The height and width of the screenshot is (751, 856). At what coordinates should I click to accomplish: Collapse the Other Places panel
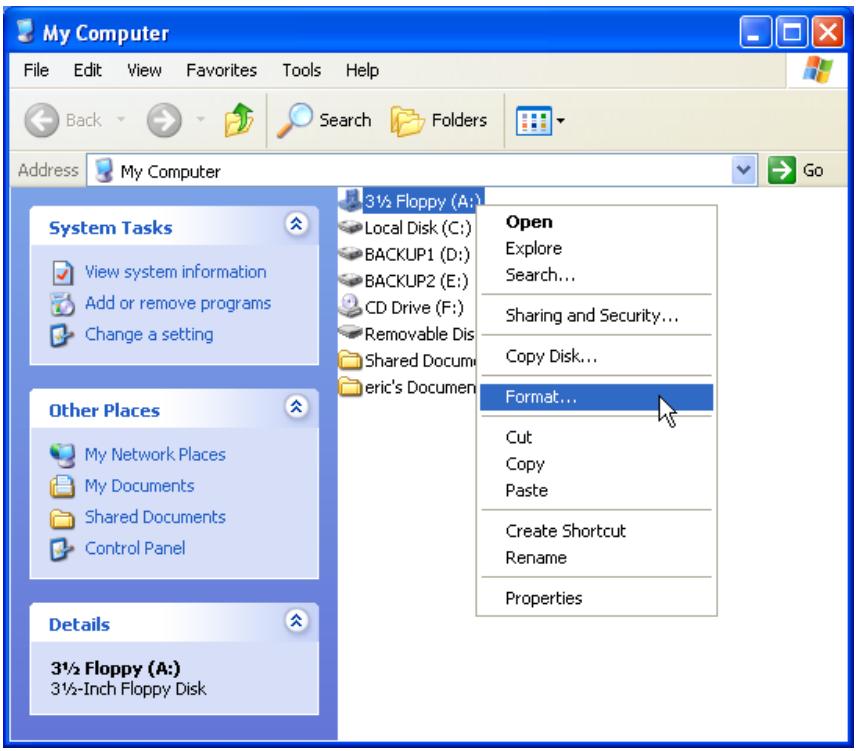(x=296, y=407)
